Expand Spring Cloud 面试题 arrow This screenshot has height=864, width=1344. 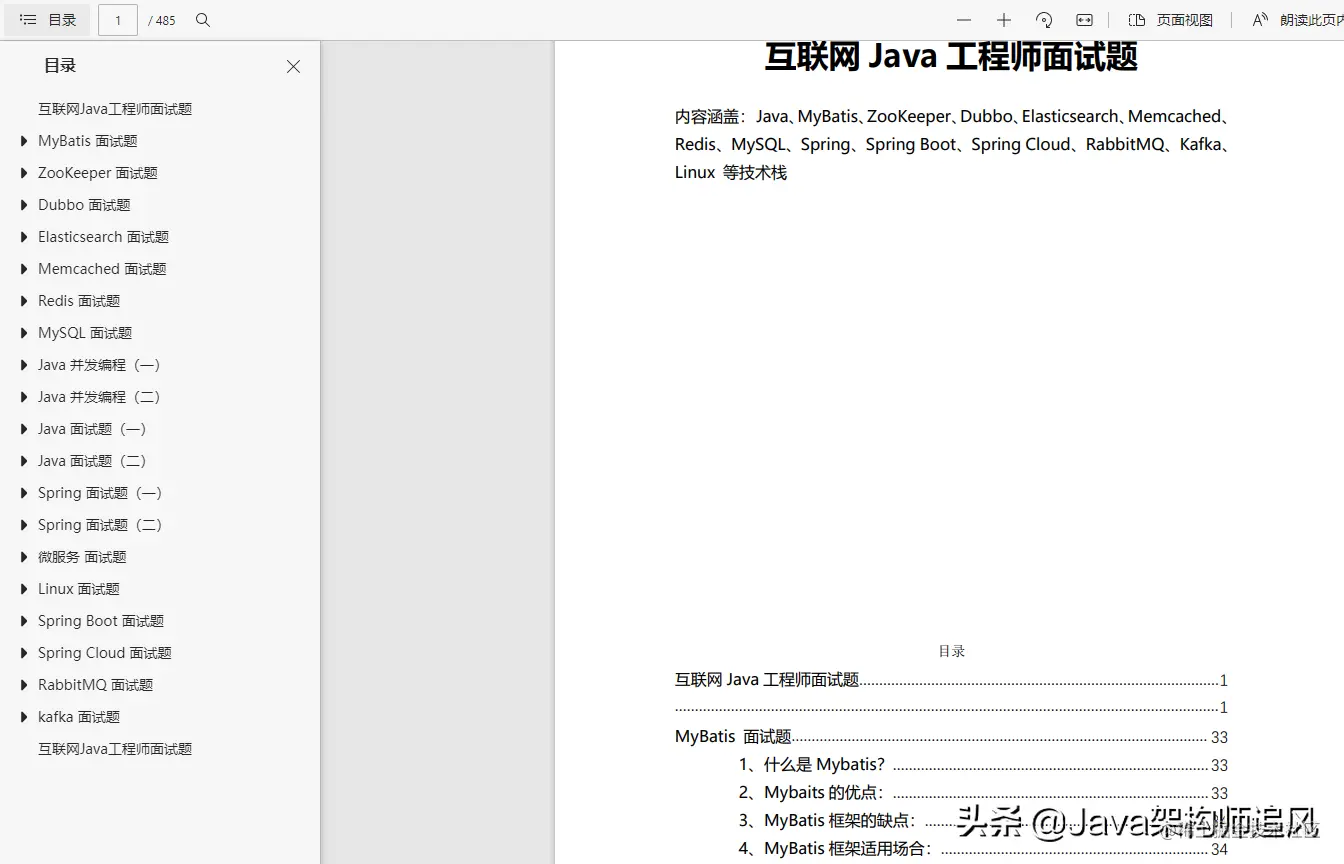[x=24, y=653]
